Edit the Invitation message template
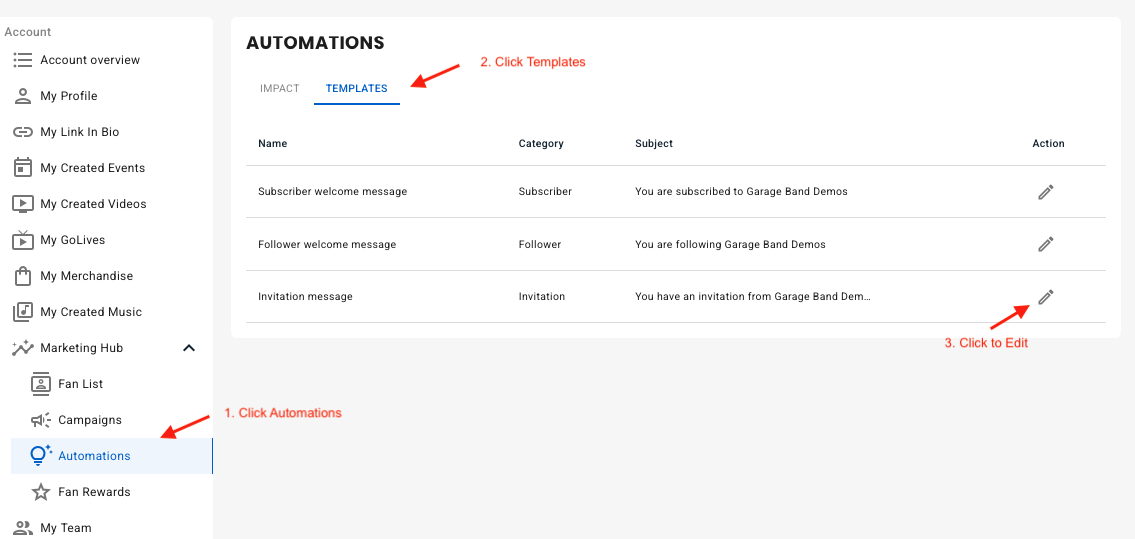1135x539 pixels. click(x=1045, y=297)
